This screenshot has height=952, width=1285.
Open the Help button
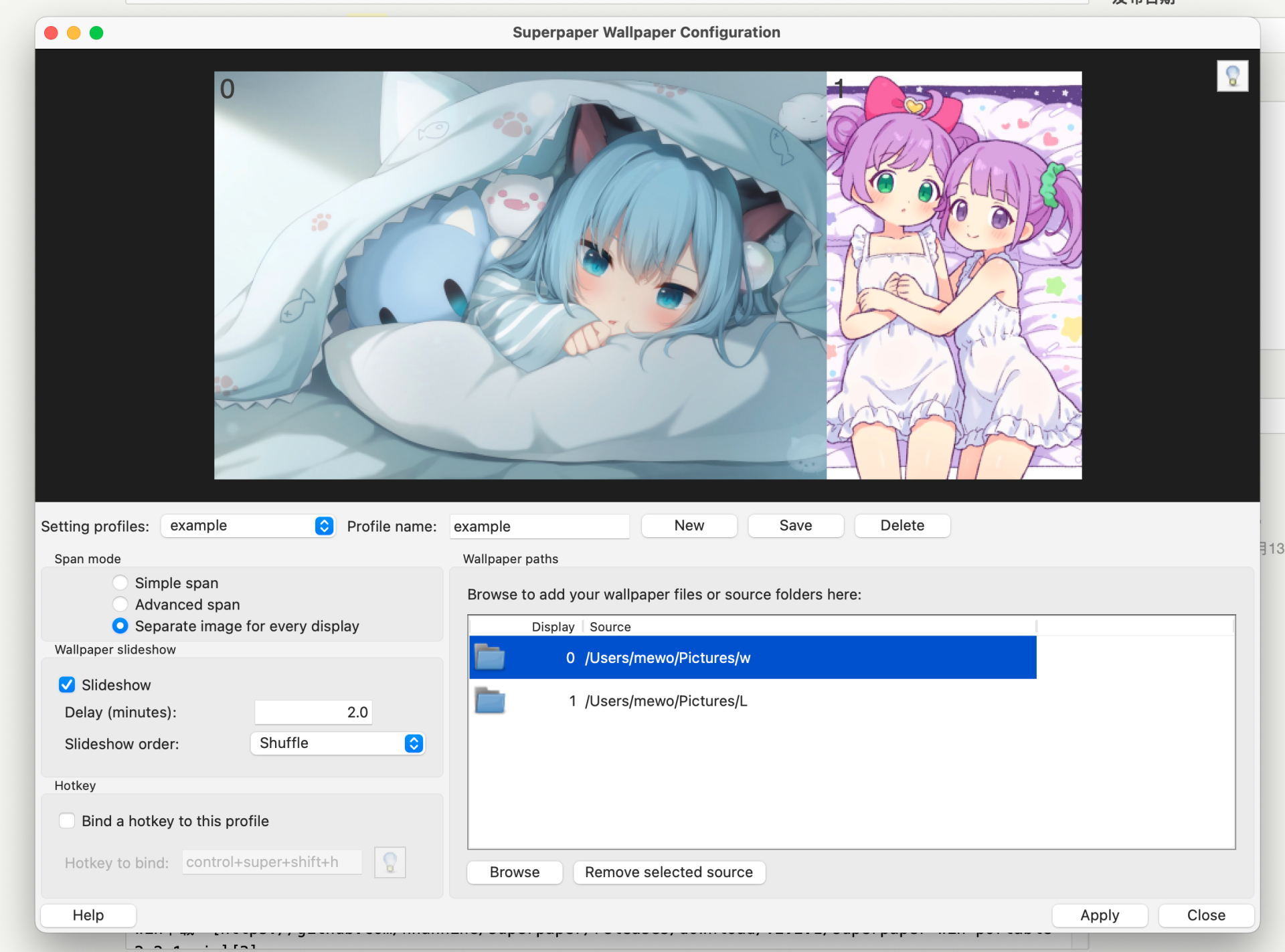[88, 915]
